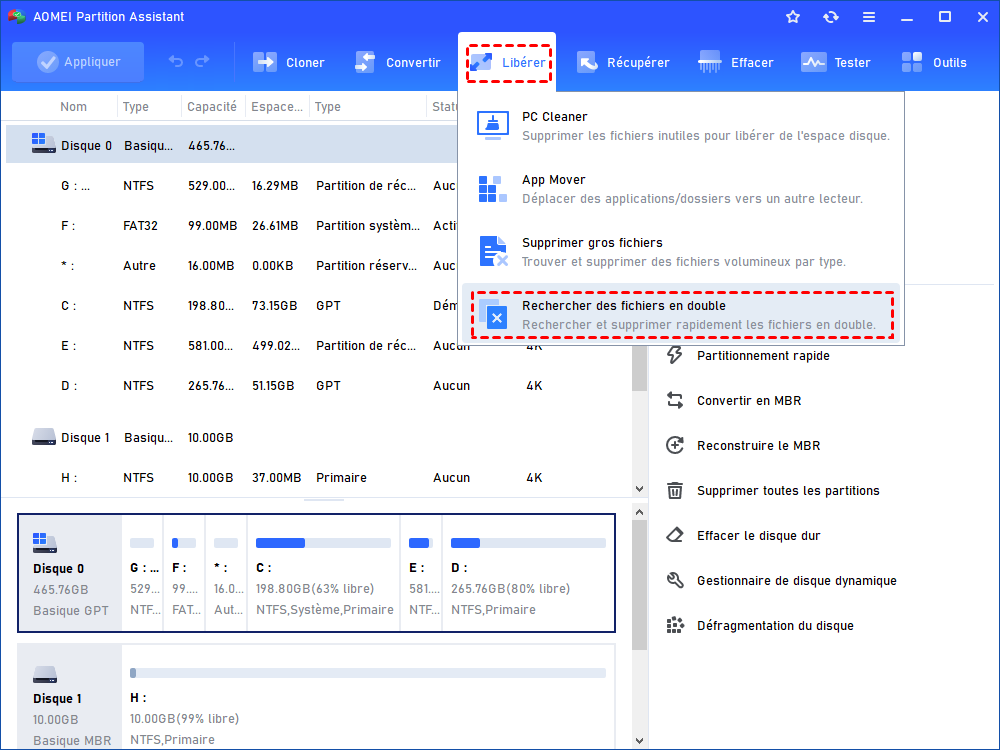Screen dimensions: 1000x750
Task: Click partition list scrollbar down arrow
Action: [x=640, y=489]
